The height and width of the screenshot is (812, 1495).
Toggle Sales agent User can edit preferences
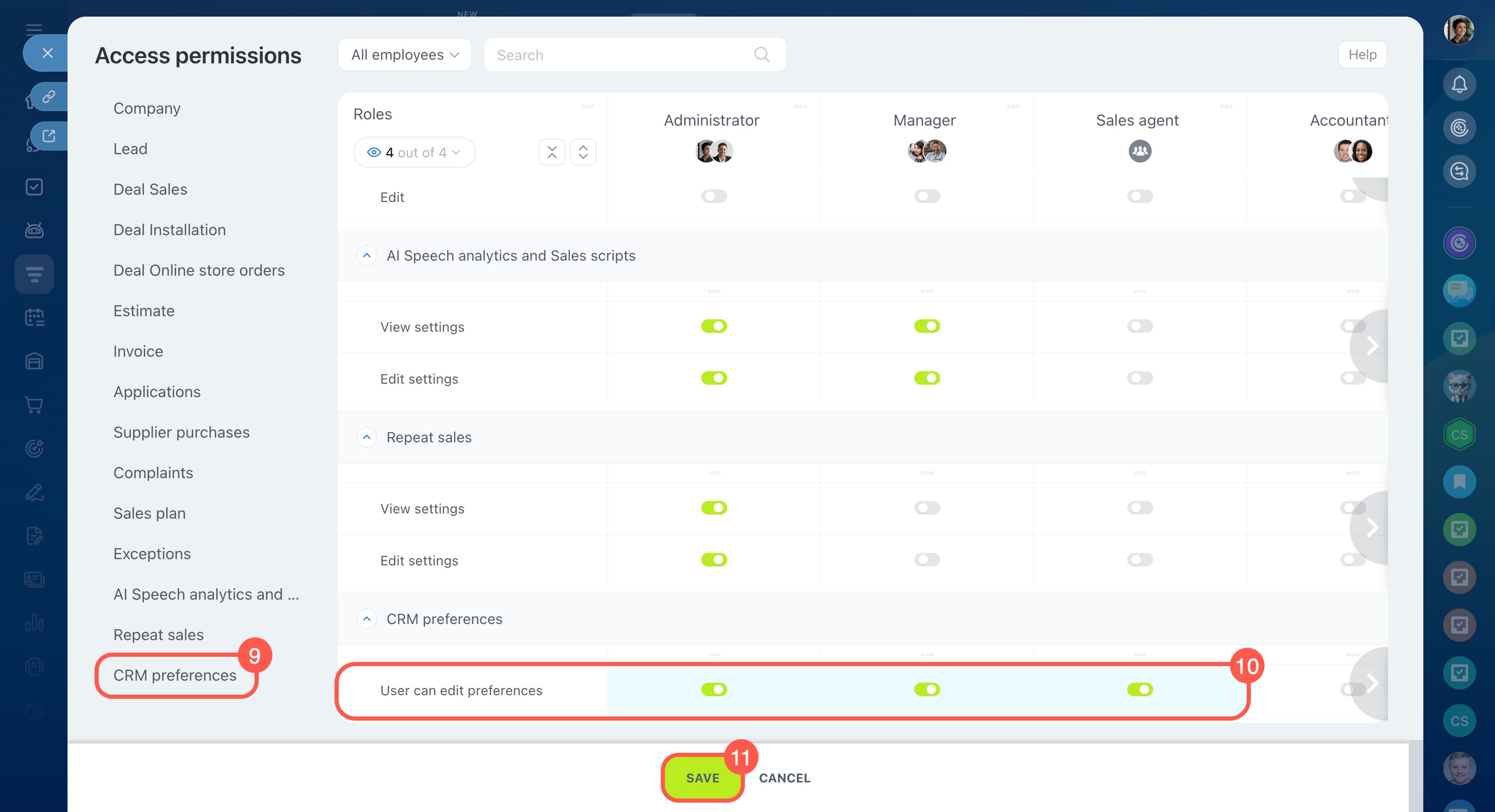click(x=1139, y=689)
